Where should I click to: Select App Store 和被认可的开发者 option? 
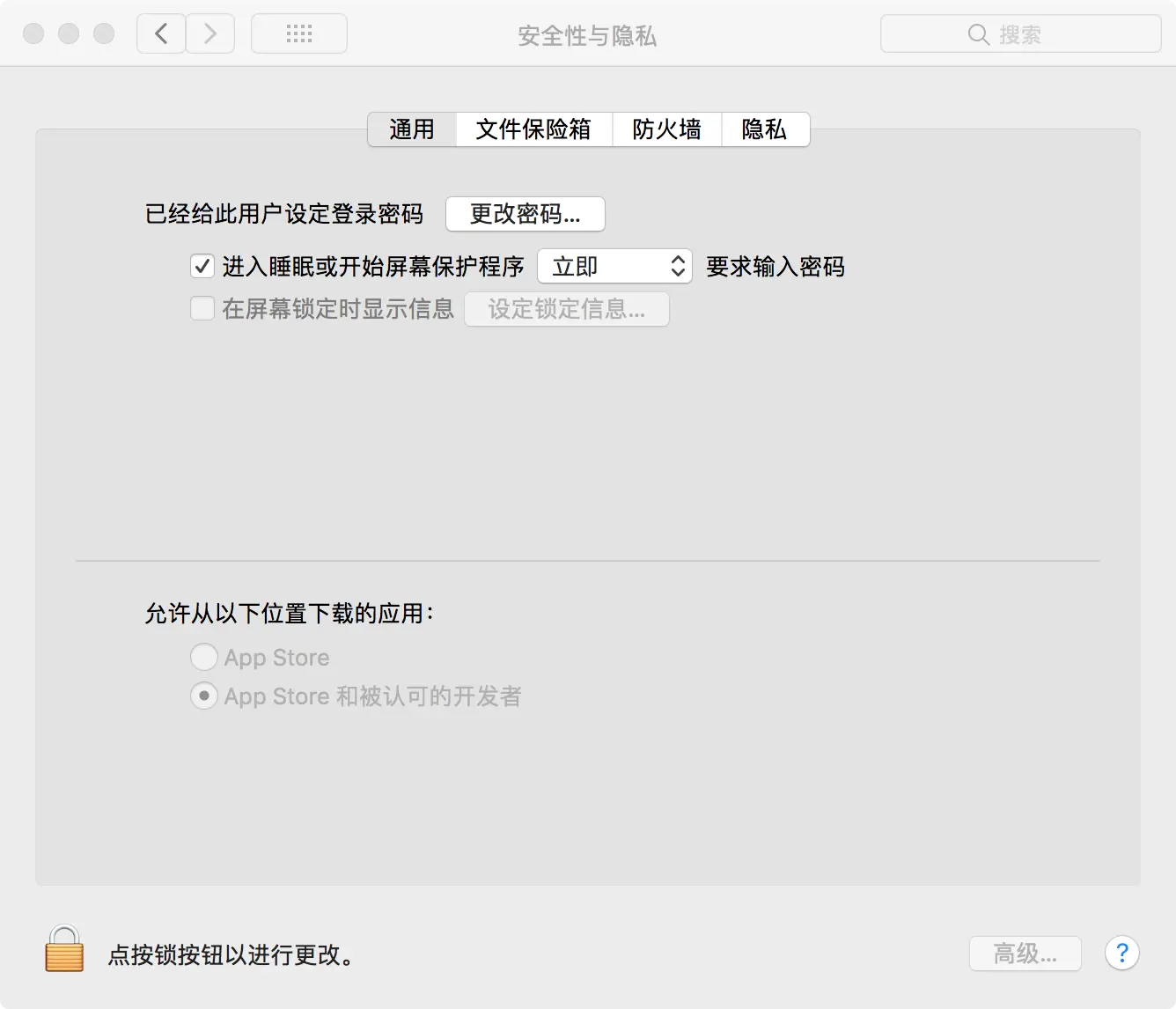[x=204, y=696]
